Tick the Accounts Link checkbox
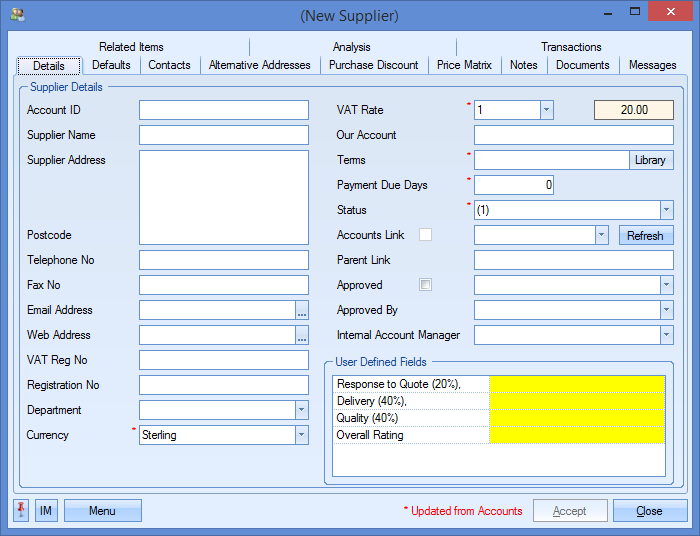This screenshot has height=536, width=700. pos(425,235)
